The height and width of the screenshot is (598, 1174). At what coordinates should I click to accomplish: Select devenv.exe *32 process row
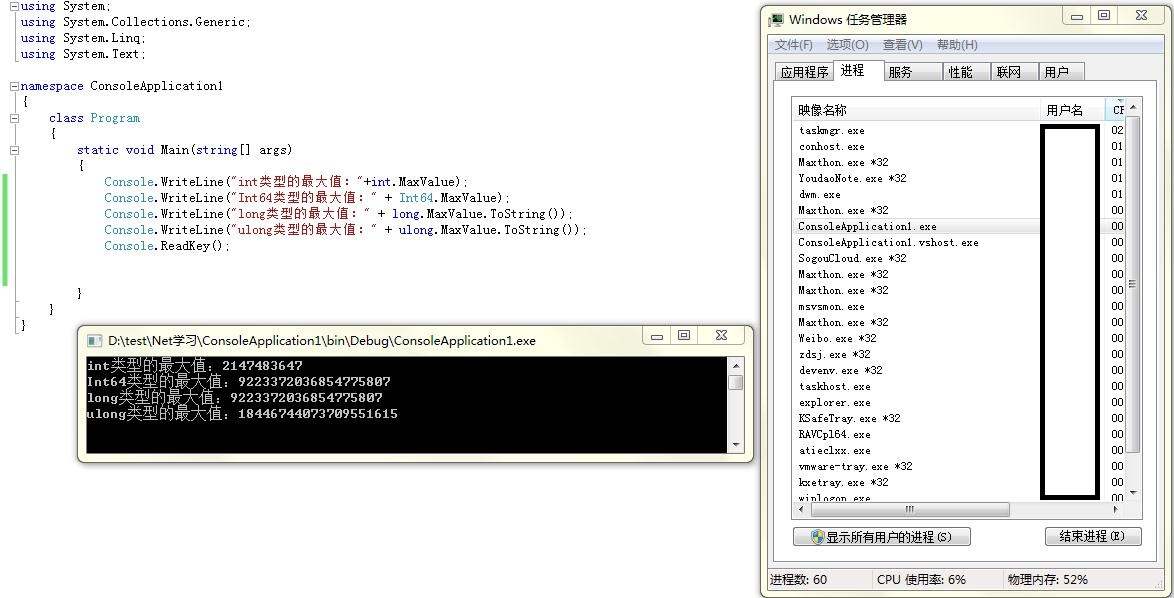[959, 370]
